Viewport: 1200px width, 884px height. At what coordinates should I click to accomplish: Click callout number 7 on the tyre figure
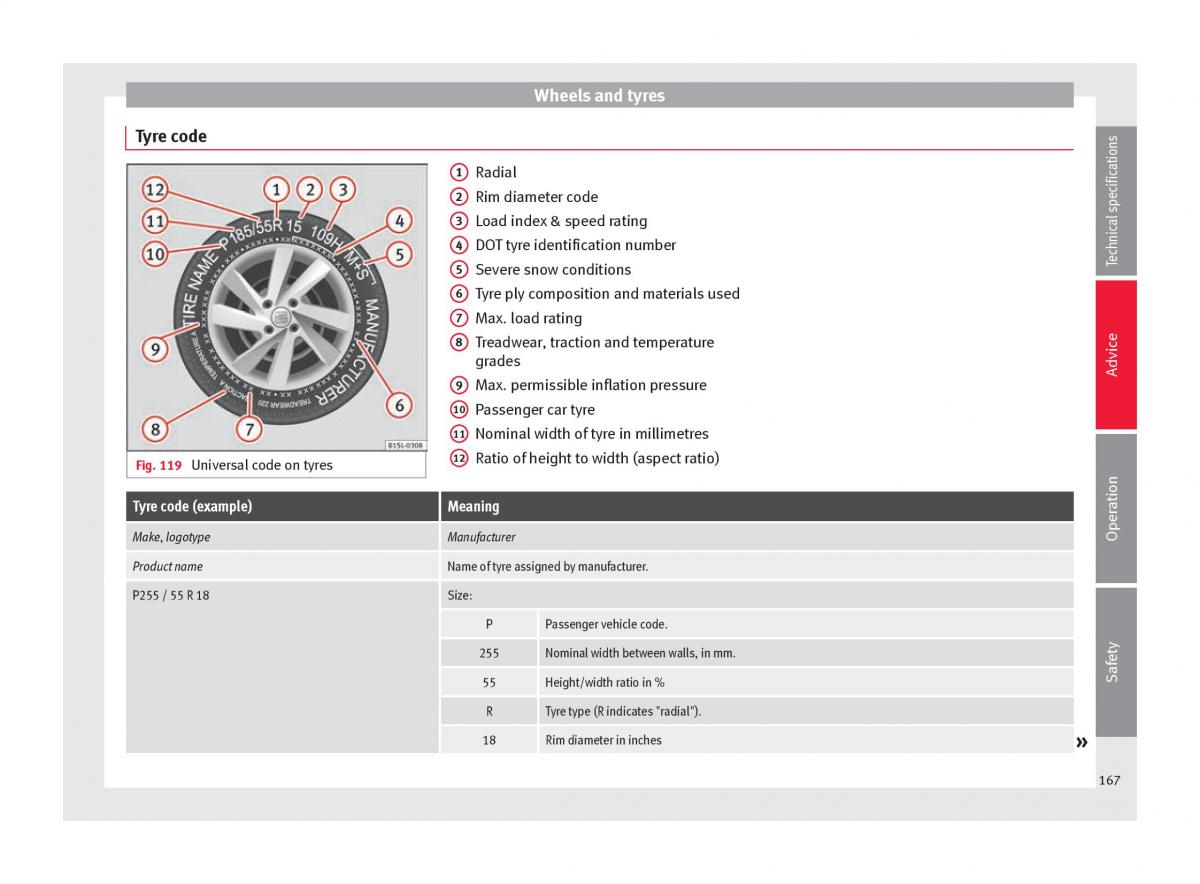(249, 430)
